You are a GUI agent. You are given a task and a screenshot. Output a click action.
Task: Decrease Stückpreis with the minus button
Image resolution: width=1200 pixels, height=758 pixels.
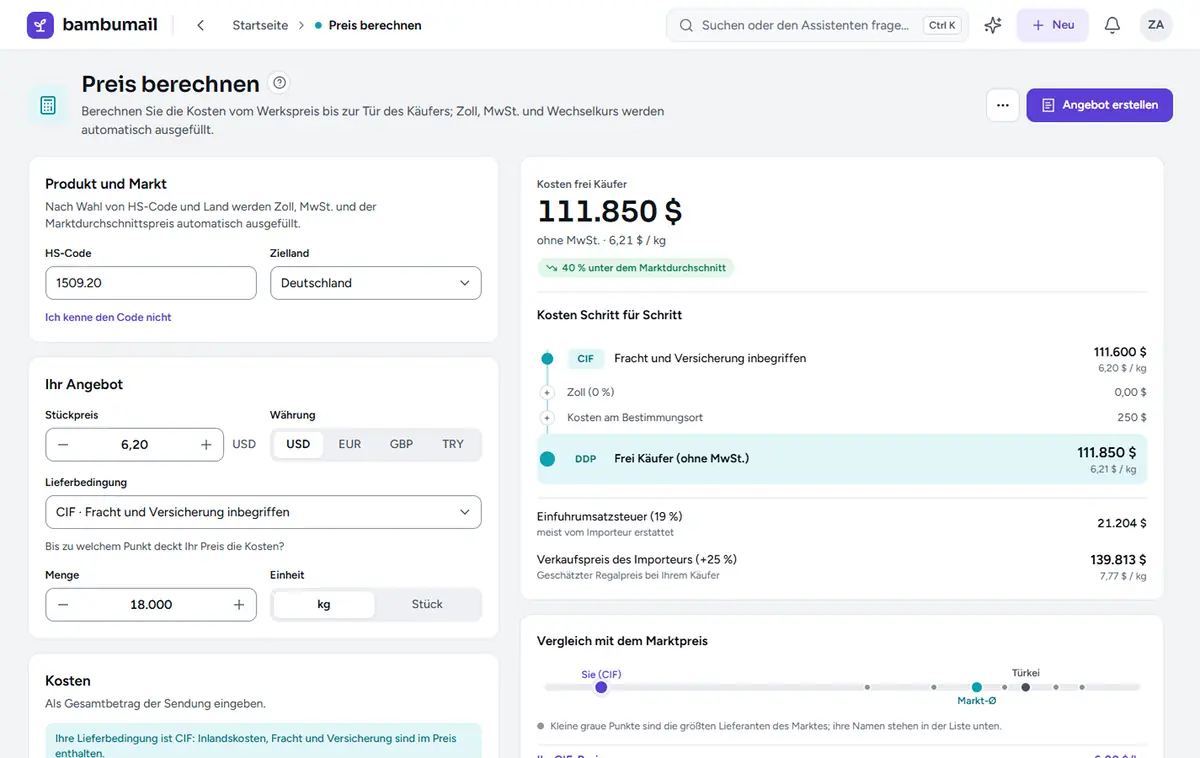[63, 445]
